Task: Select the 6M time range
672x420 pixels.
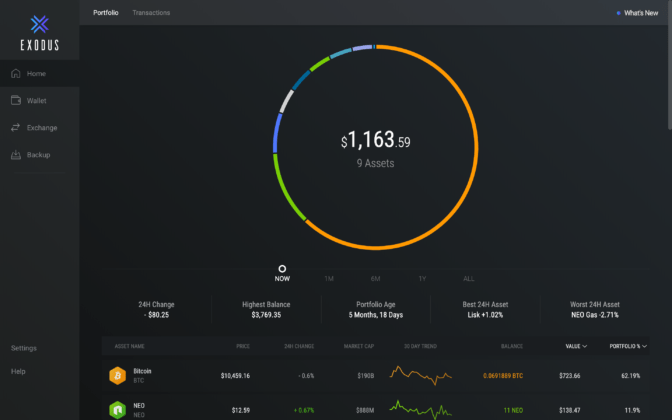Action: 375,278
